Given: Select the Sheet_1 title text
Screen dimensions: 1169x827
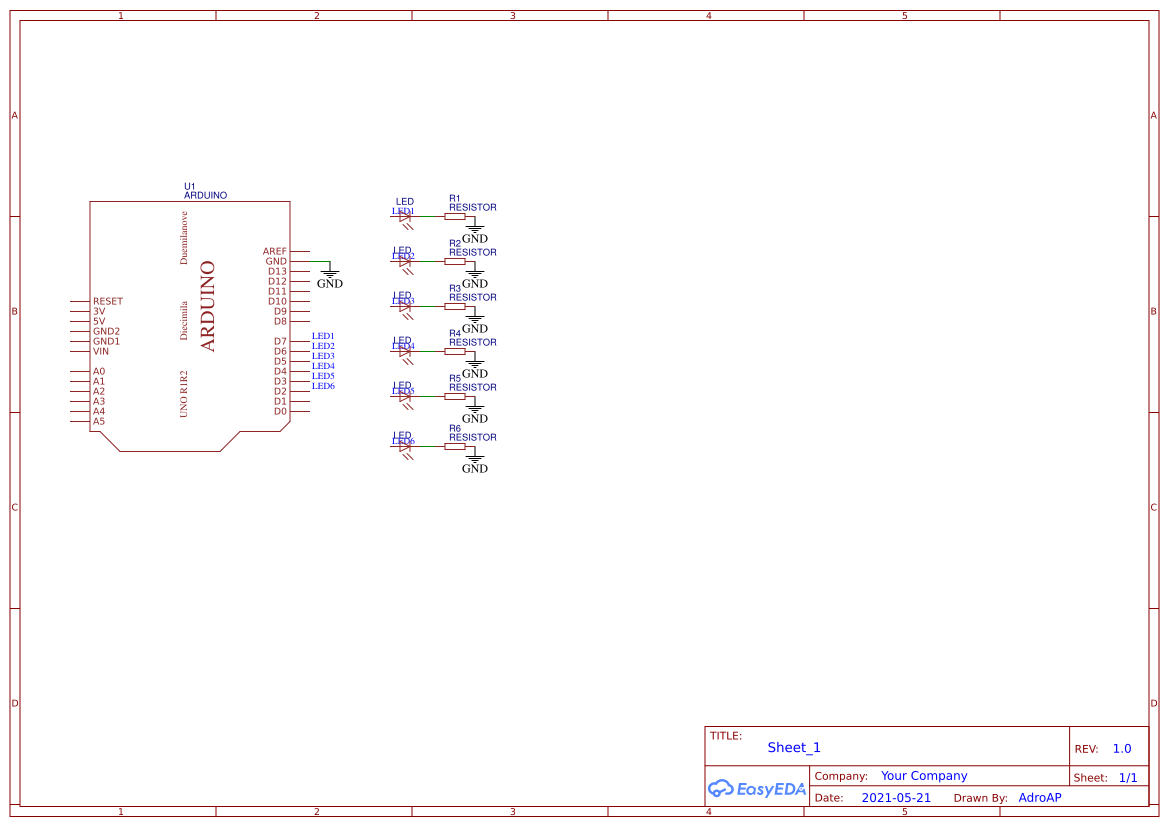Looking at the screenshot, I should tap(794, 747).
